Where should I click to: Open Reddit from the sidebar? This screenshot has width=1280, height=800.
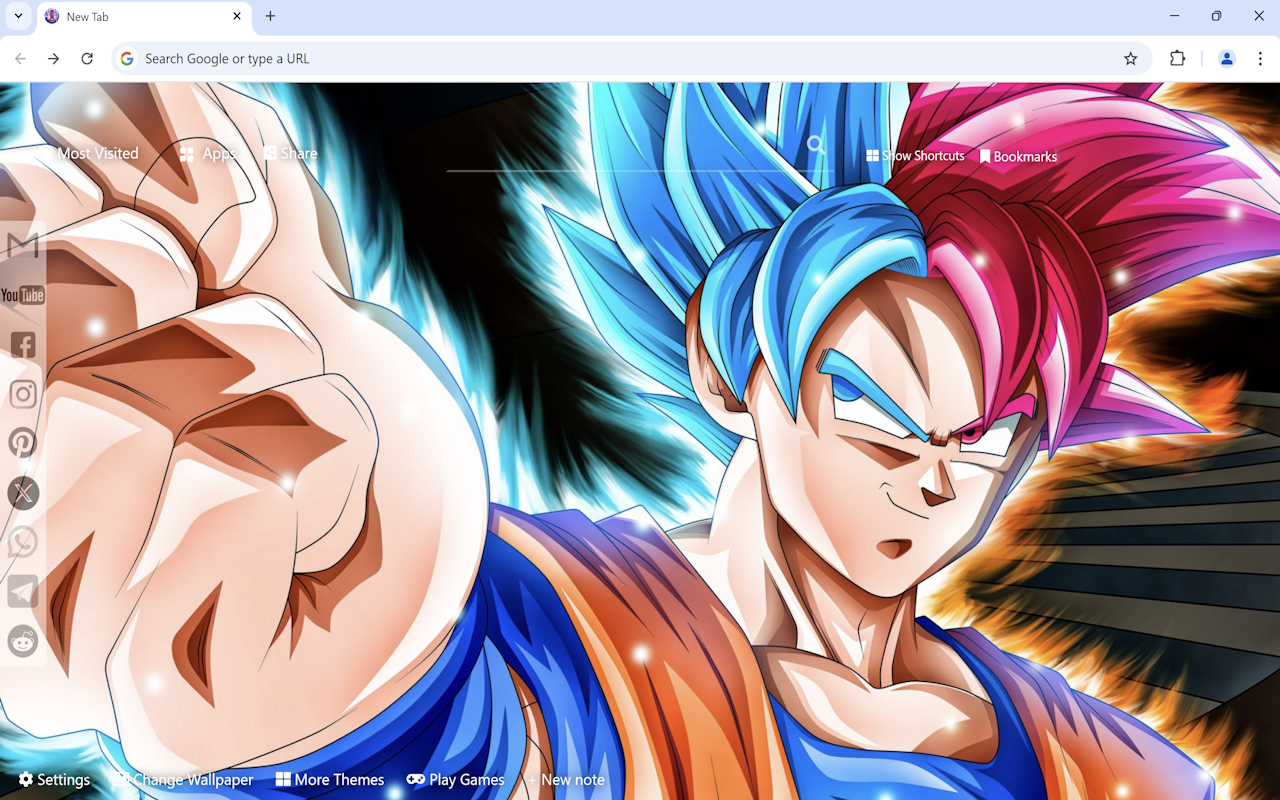tap(23, 641)
